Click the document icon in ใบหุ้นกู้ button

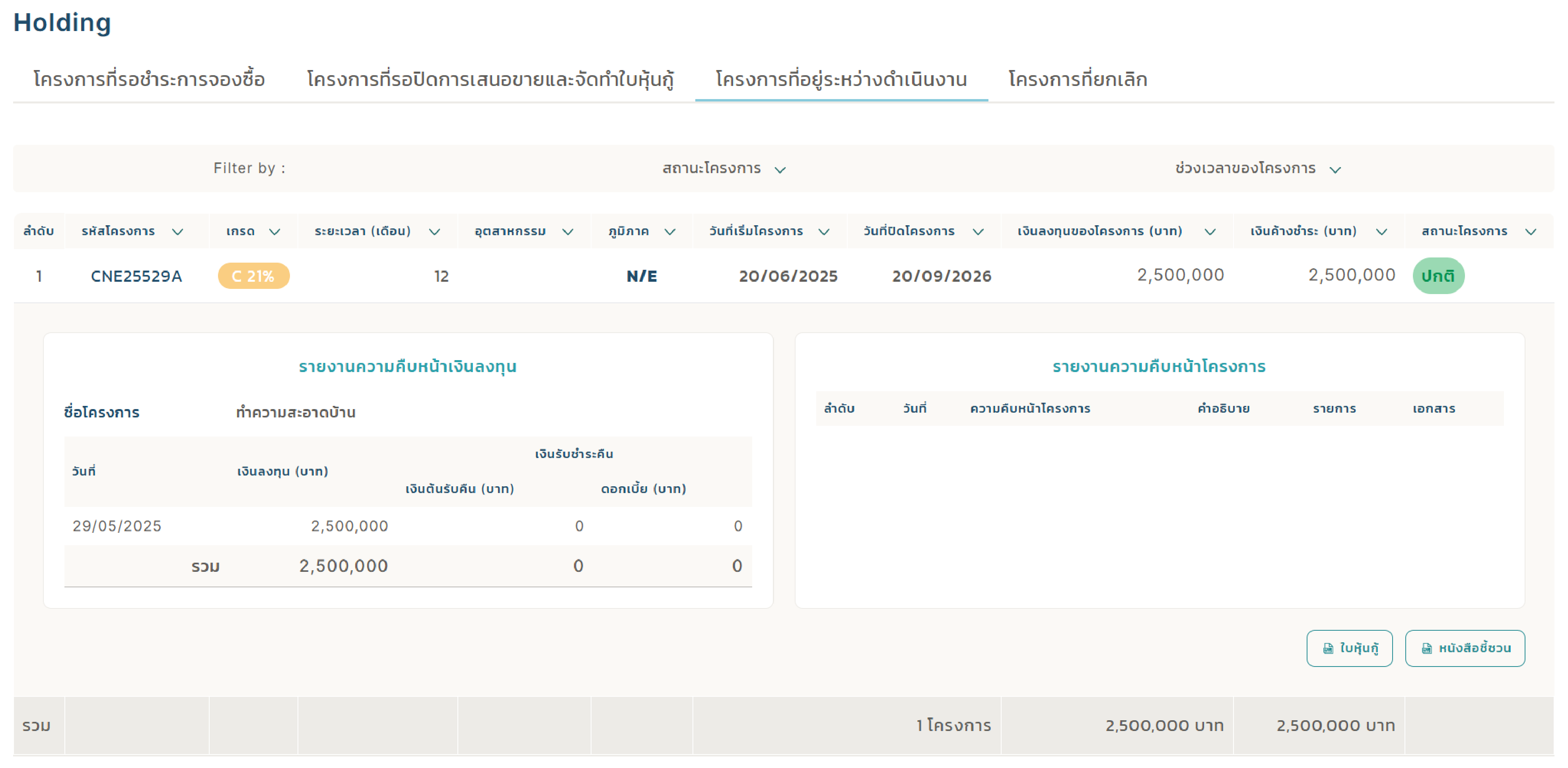coord(1328,649)
